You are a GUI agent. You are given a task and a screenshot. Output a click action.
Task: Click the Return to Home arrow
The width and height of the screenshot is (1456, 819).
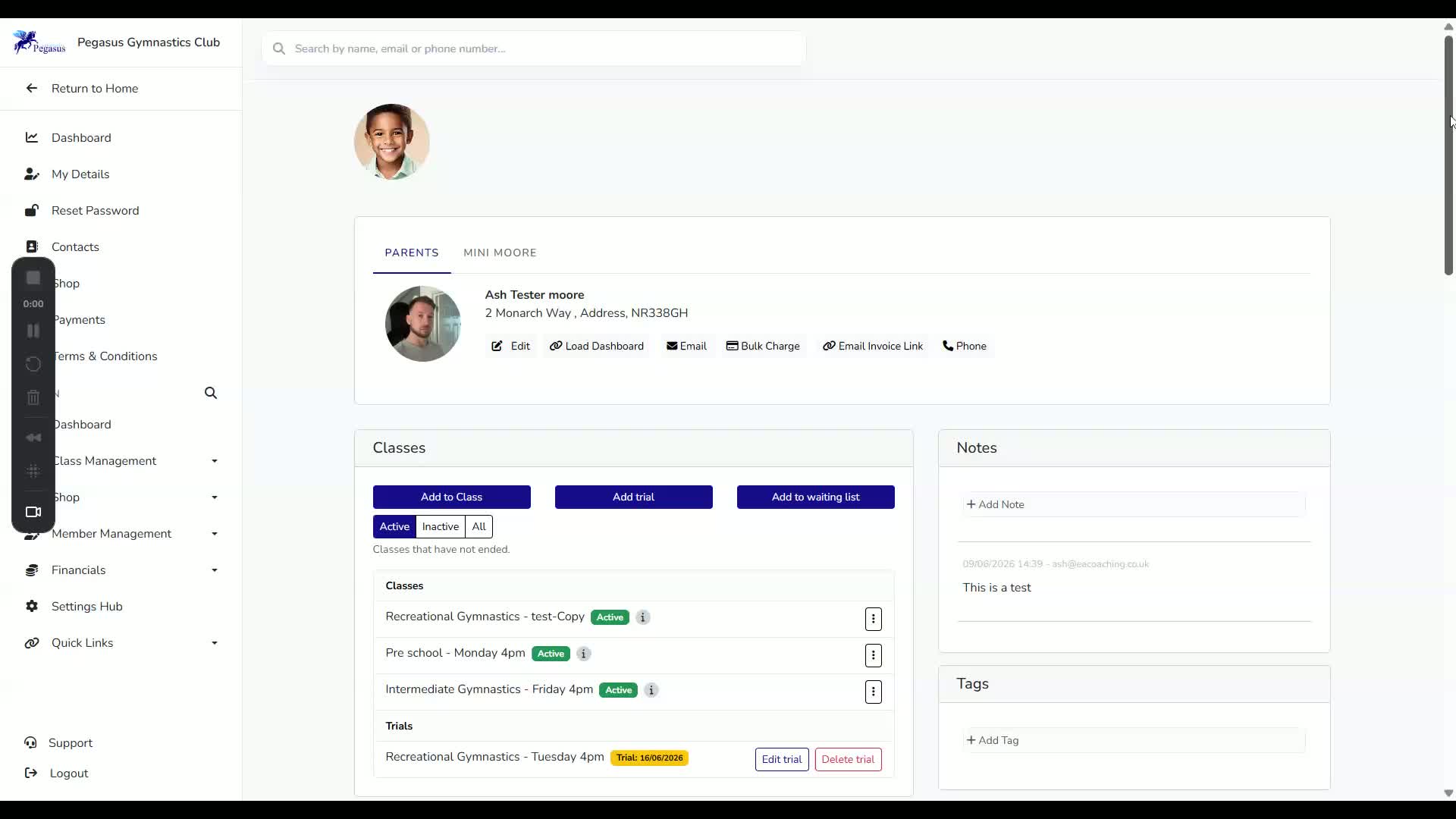tap(31, 88)
